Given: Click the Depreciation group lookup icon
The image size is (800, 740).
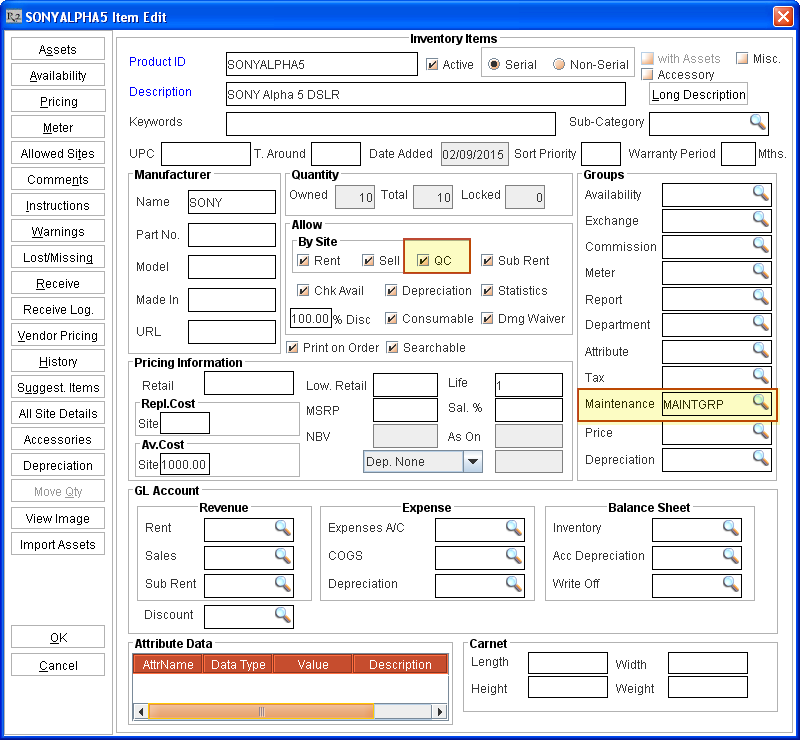Looking at the screenshot, I should click(x=762, y=459).
